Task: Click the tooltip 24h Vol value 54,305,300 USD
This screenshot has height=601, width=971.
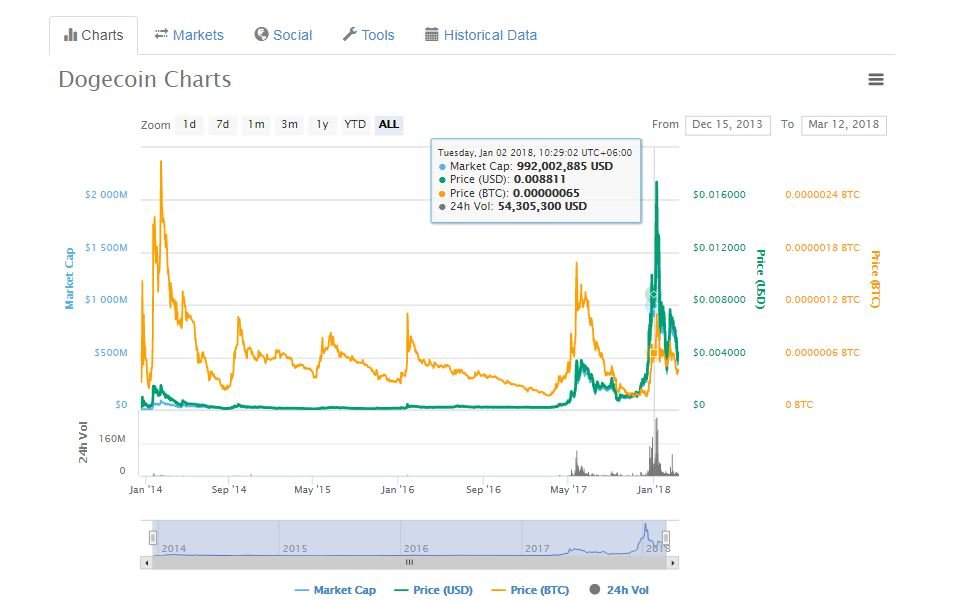Action: [x=542, y=206]
